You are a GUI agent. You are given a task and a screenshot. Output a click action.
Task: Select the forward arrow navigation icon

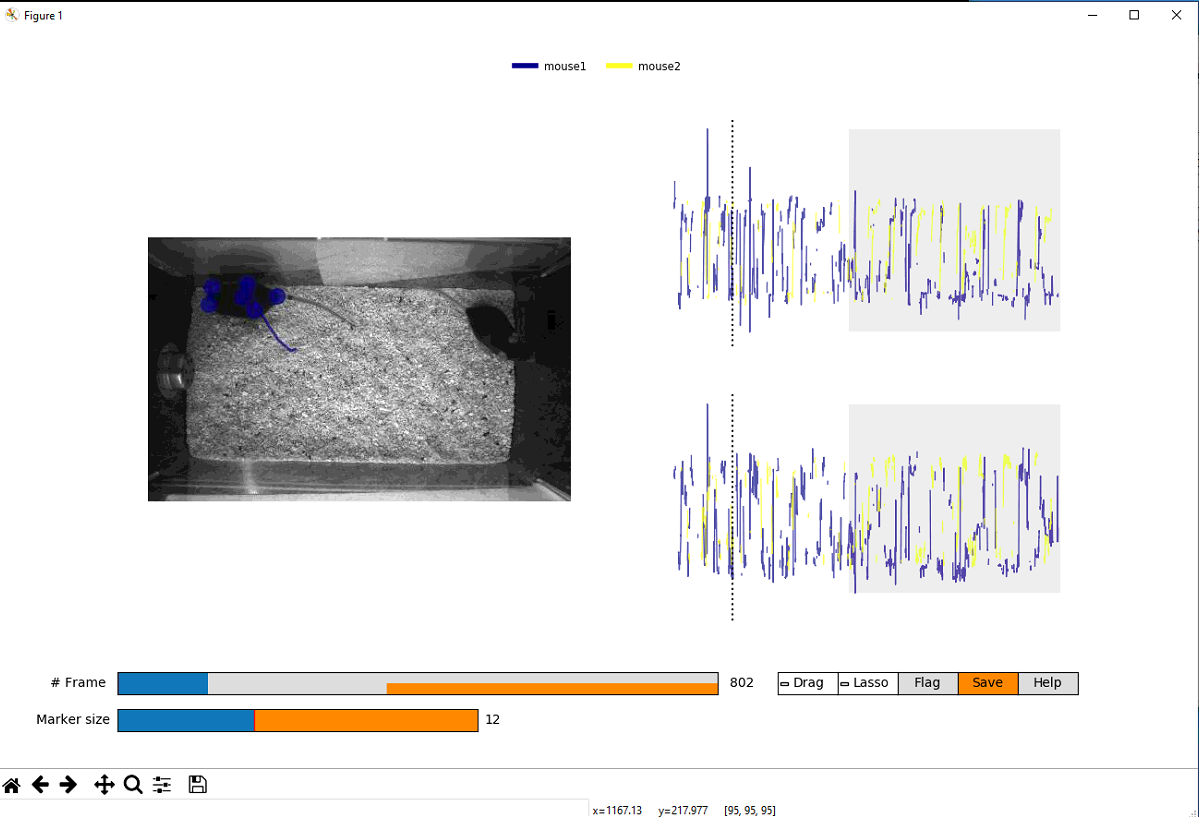coord(69,785)
